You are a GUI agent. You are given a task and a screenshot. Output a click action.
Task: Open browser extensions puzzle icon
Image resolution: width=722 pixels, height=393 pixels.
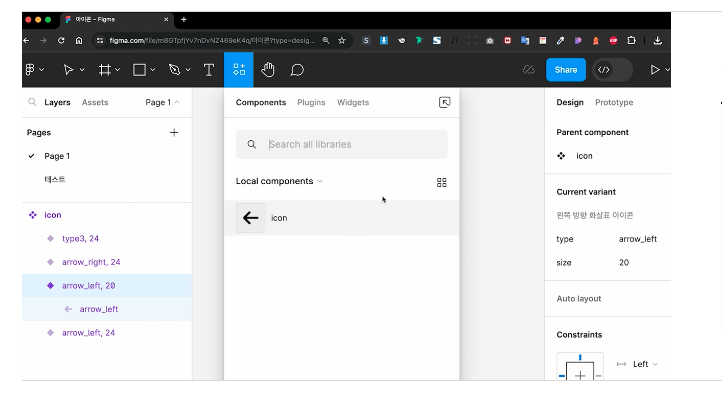click(631, 41)
